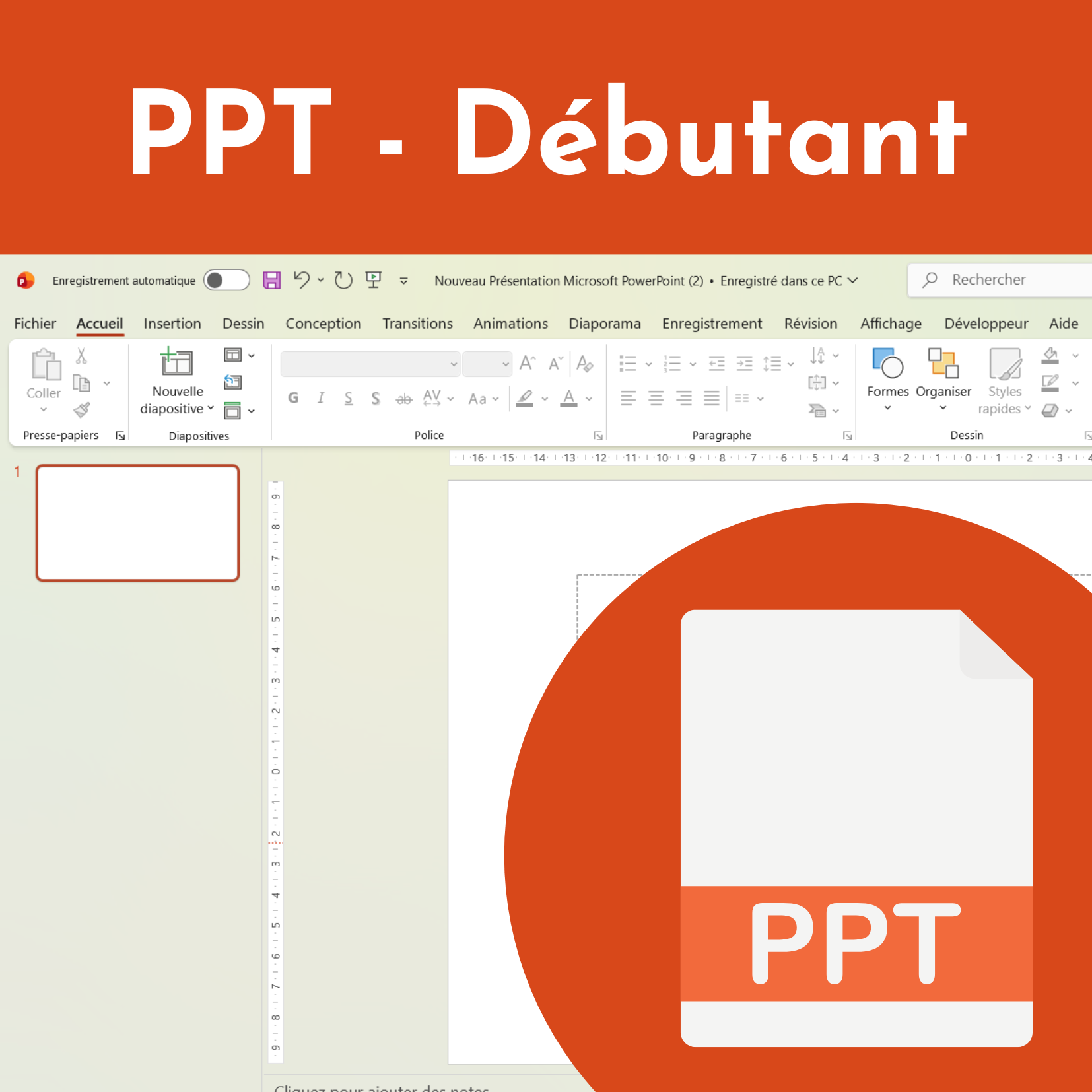Start slideshow from beginning icon
Screen dimensions: 1092x1092
point(374,280)
